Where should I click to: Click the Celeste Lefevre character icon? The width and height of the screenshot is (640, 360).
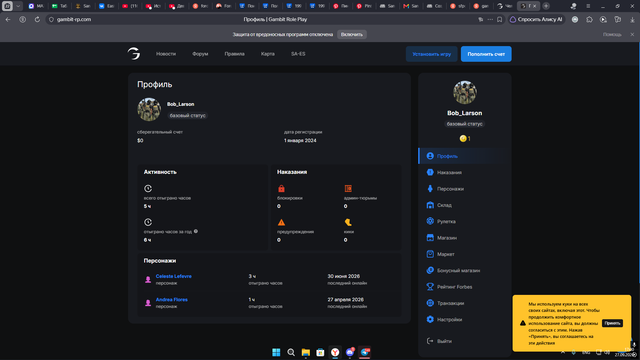click(x=148, y=280)
